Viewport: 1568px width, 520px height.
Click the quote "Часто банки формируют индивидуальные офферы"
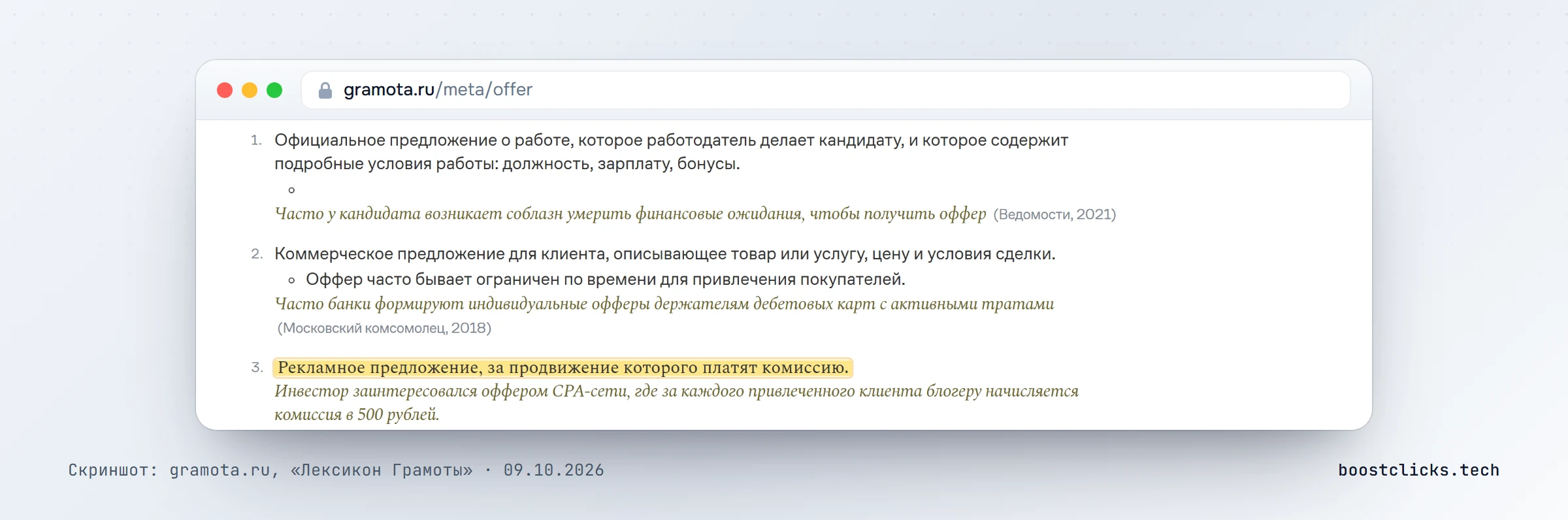[664, 304]
